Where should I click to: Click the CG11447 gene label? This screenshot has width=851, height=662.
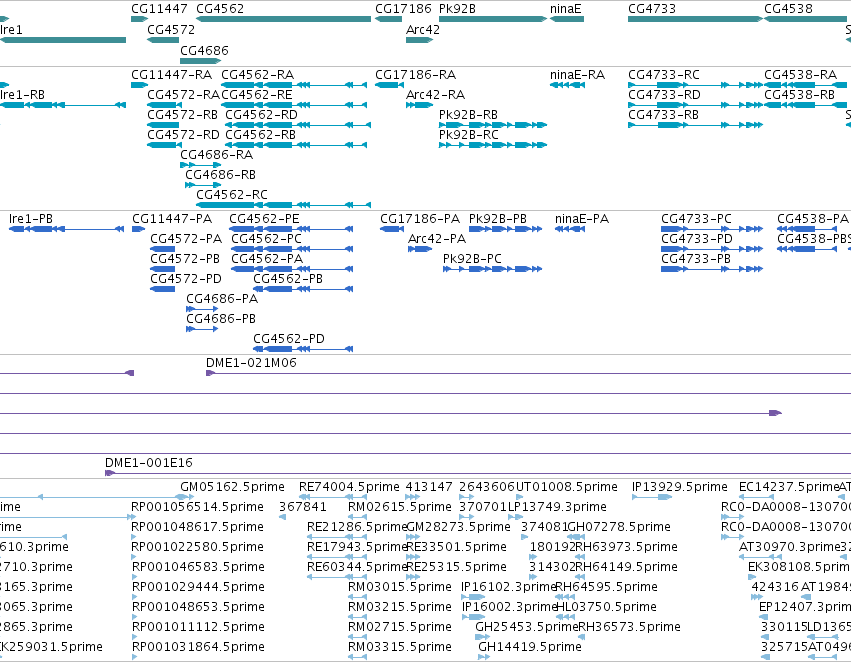coord(159,9)
